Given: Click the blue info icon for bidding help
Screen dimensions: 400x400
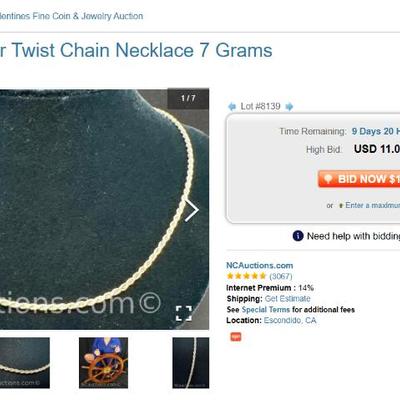Looking at the screenshot, I should (298, 236).
